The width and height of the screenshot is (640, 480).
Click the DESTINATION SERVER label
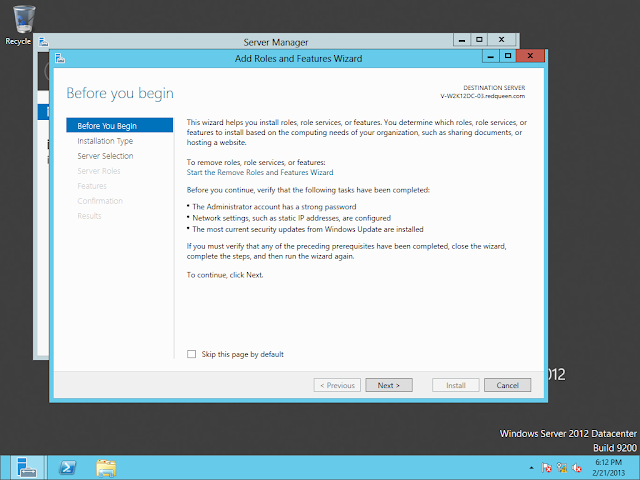click(x=494, y=88)
